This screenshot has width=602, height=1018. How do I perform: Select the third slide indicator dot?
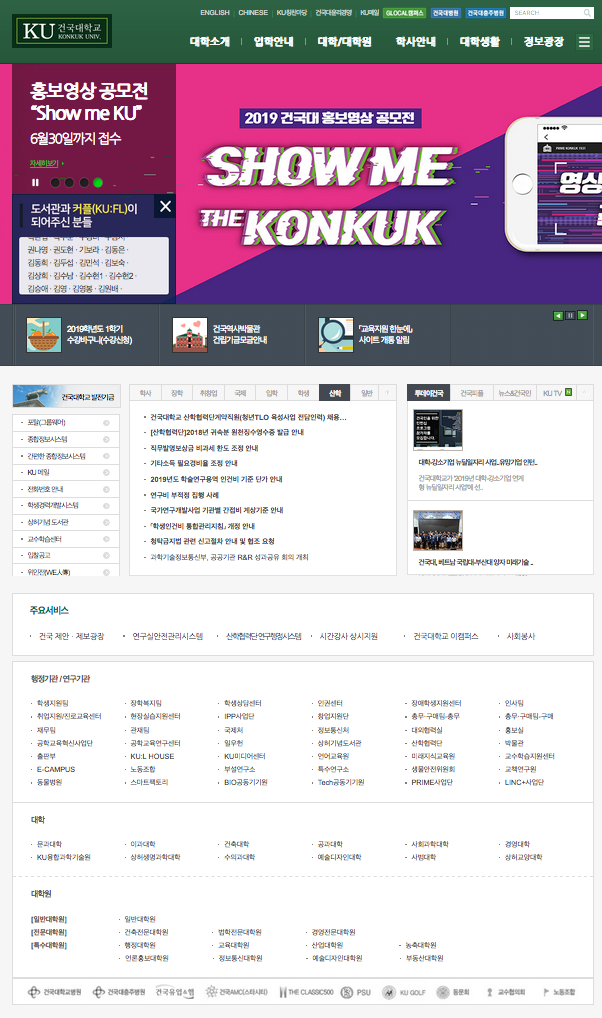(x=83, y=182)
